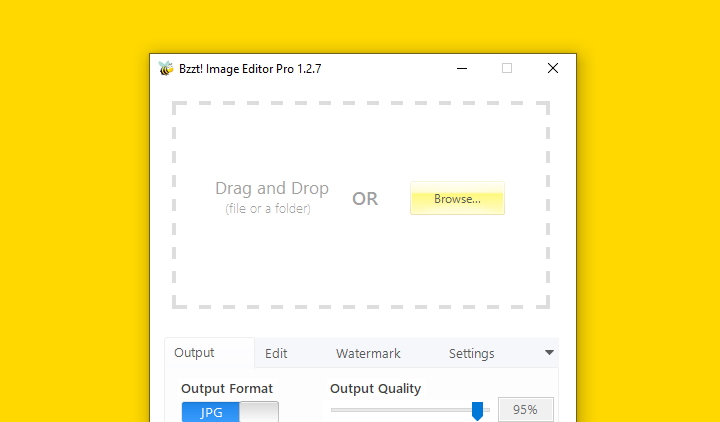The width and height of the screenshot is (720, 422).
Task: Click the OR text in drop zone
Action: [365, 199]
